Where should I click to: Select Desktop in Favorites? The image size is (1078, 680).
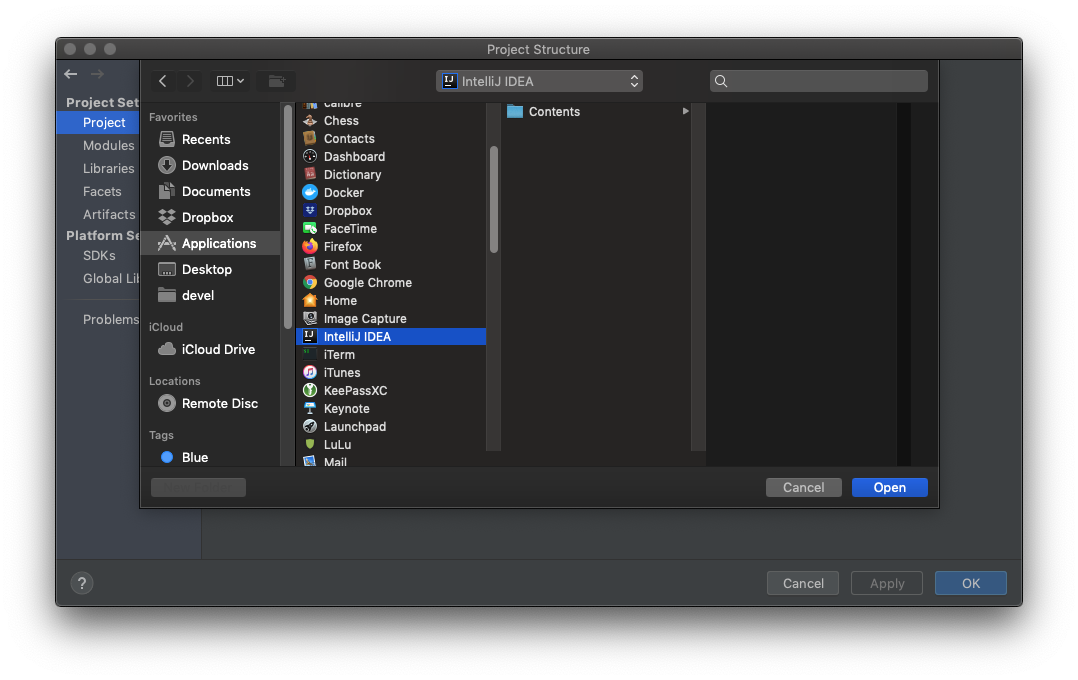tap(210, 270)
